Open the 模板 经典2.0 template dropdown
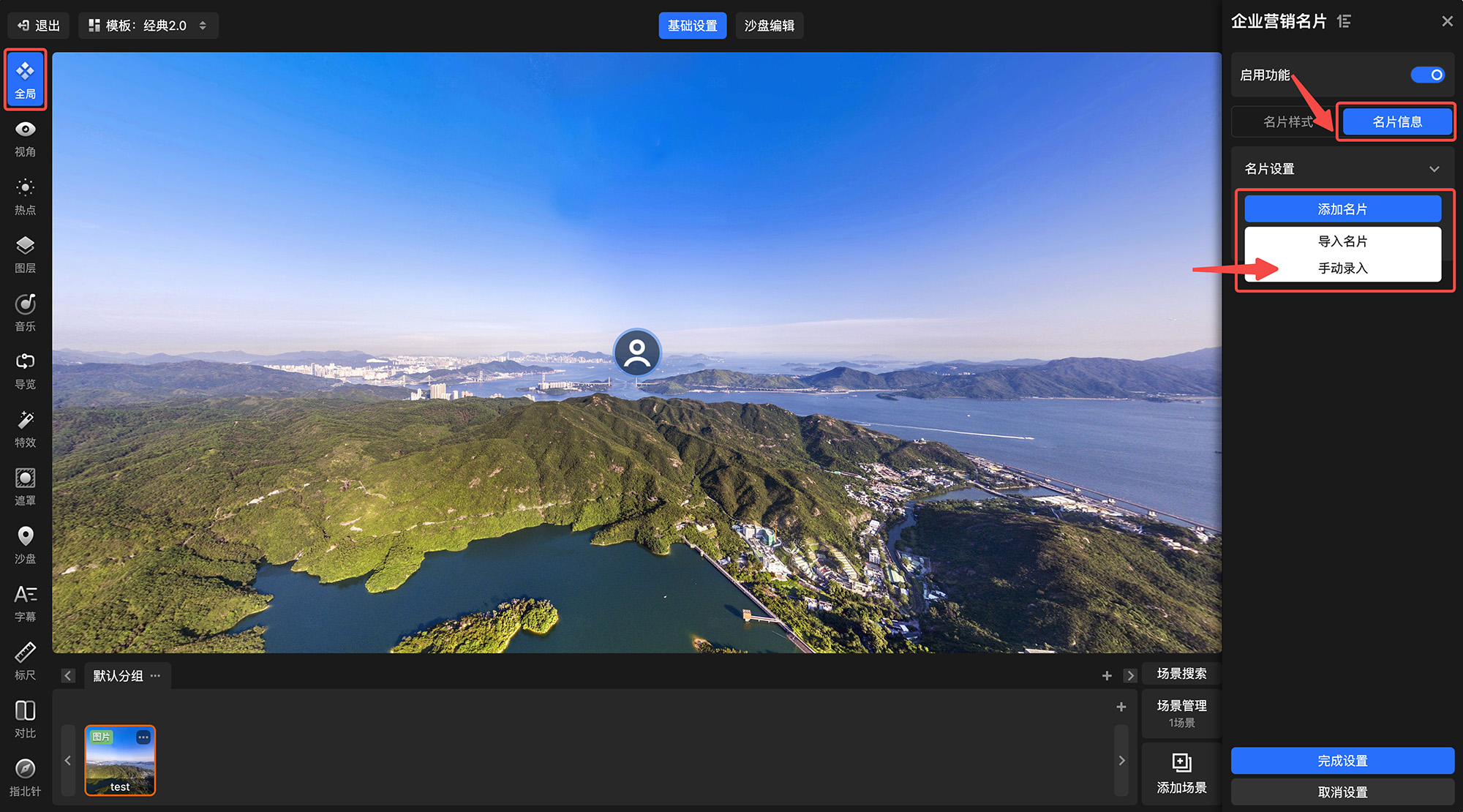Screen dimensions: 1463x812 pos(148,26)
